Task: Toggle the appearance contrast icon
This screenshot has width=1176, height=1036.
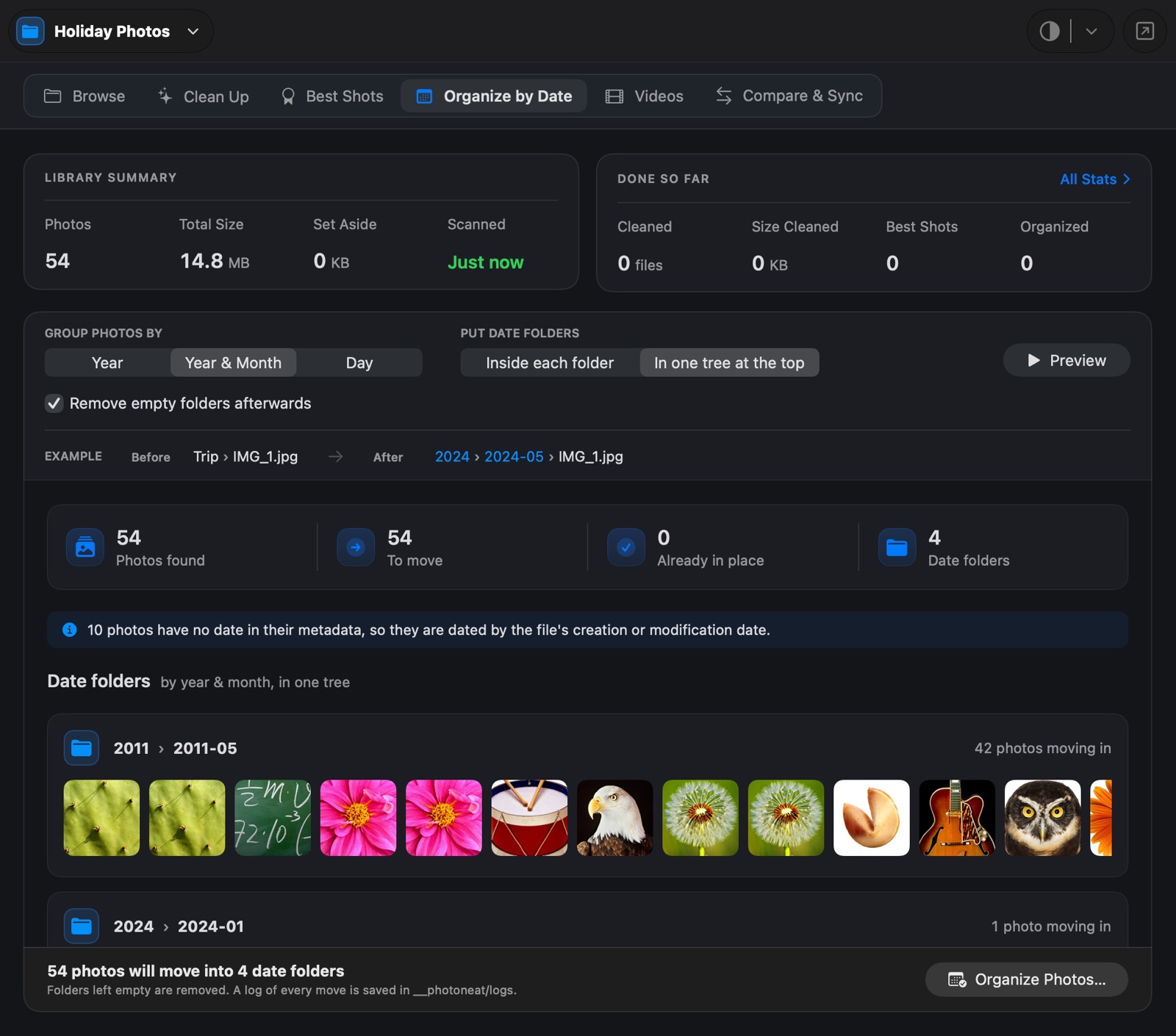Action: (1050, 31)
